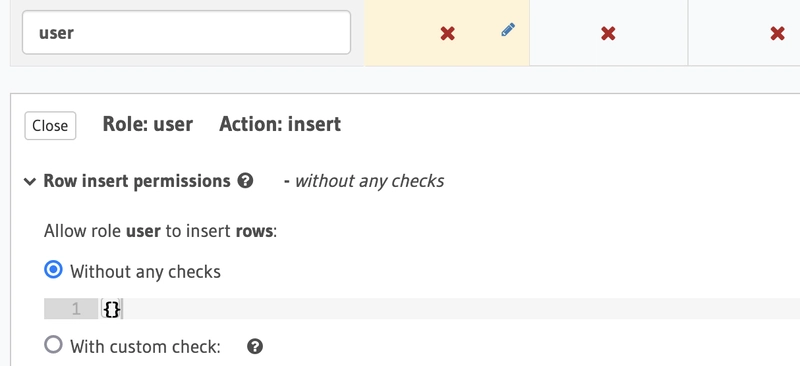Click the italic '- without any checks' summary
Image resolution: width=800 pixels, height=366 pixels.
point(364,181)
